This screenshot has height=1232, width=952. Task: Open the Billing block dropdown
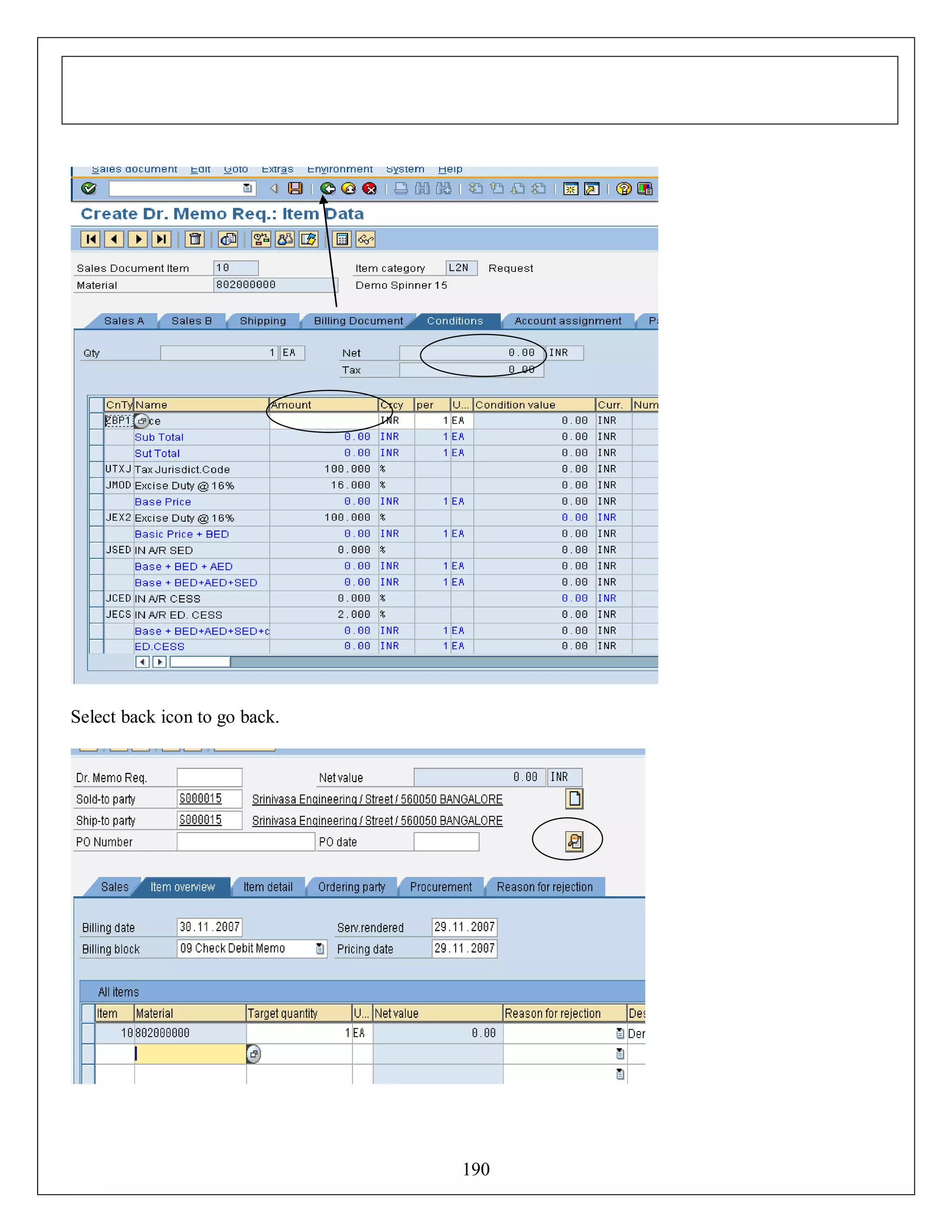[320, 949]
